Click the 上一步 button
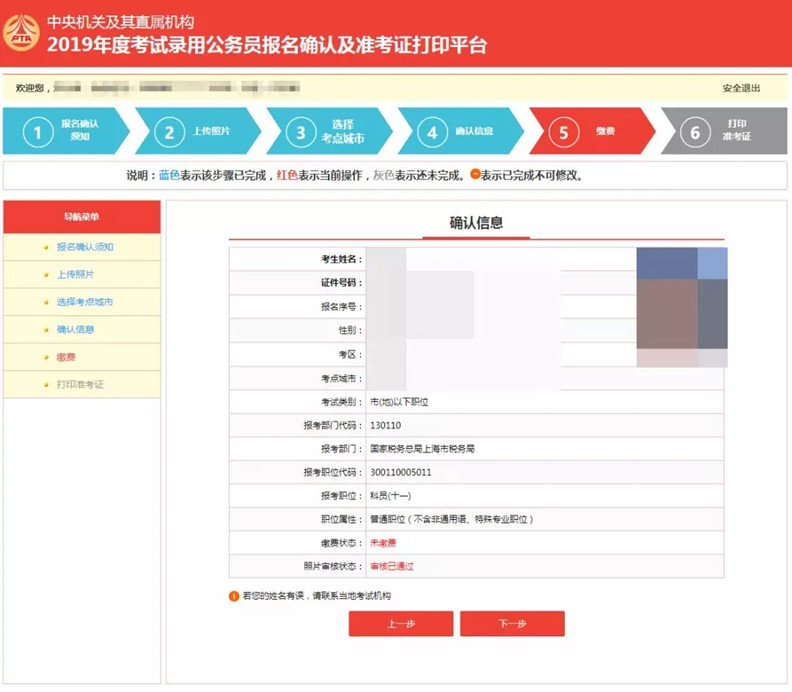792x692 pixels. click(x=401, y=624)
